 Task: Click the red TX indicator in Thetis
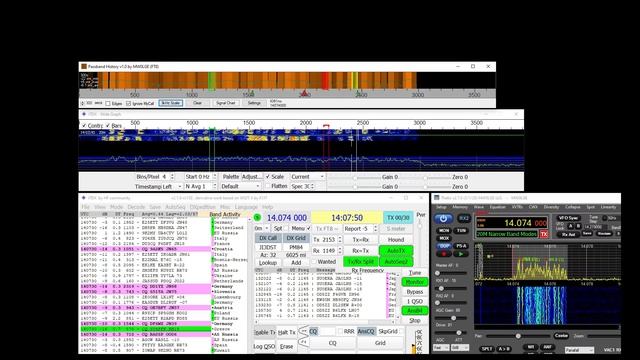tap(544, 234)
